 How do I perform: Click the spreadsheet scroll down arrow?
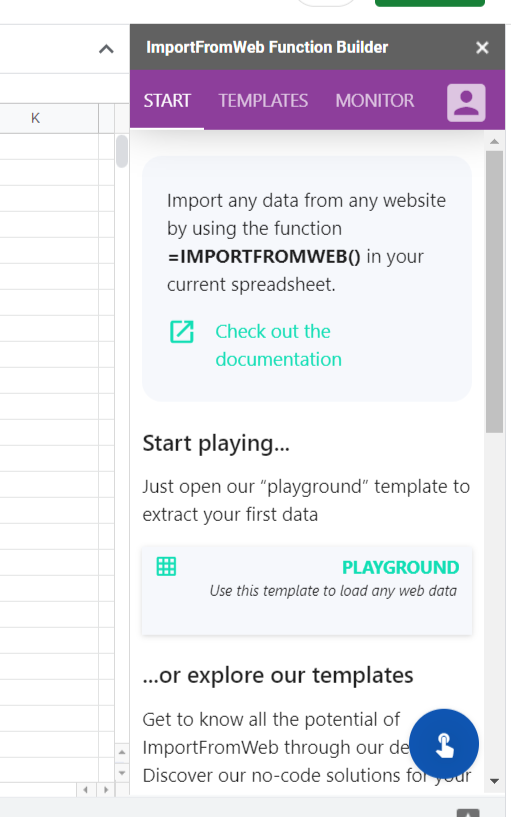click(x=122, y=773)
